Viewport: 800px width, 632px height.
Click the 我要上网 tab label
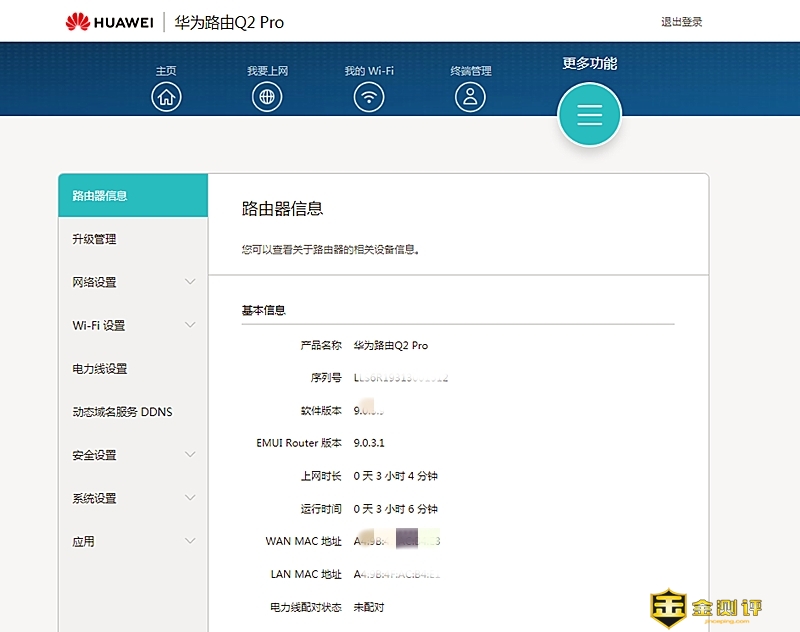point(267,71)
